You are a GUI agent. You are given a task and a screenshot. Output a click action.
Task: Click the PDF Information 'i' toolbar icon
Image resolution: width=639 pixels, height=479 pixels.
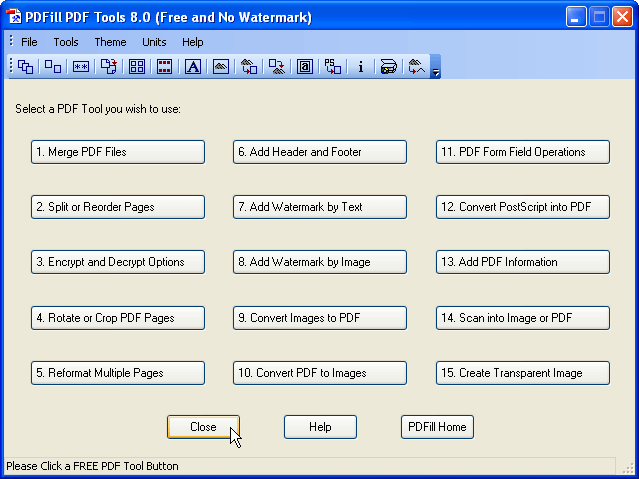pyautogui.click(x=361, y=67)
